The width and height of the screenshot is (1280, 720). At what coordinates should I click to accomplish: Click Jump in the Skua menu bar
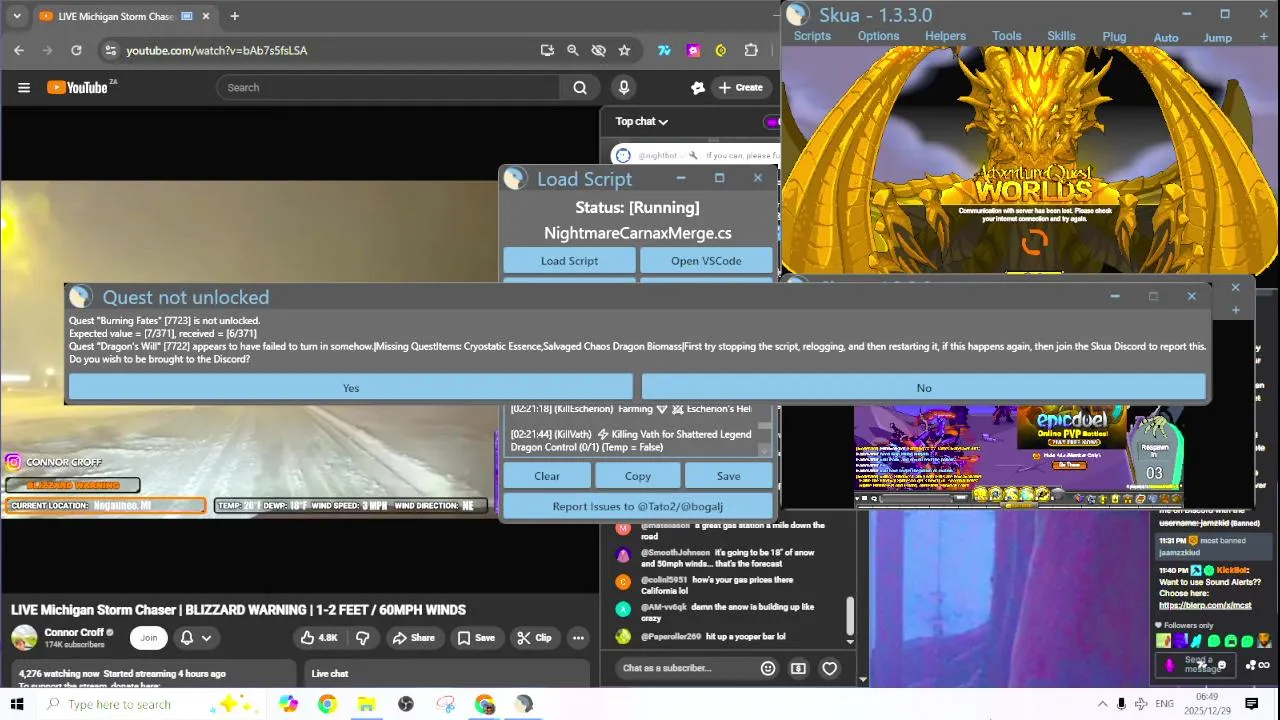(x=1217, y=38)
